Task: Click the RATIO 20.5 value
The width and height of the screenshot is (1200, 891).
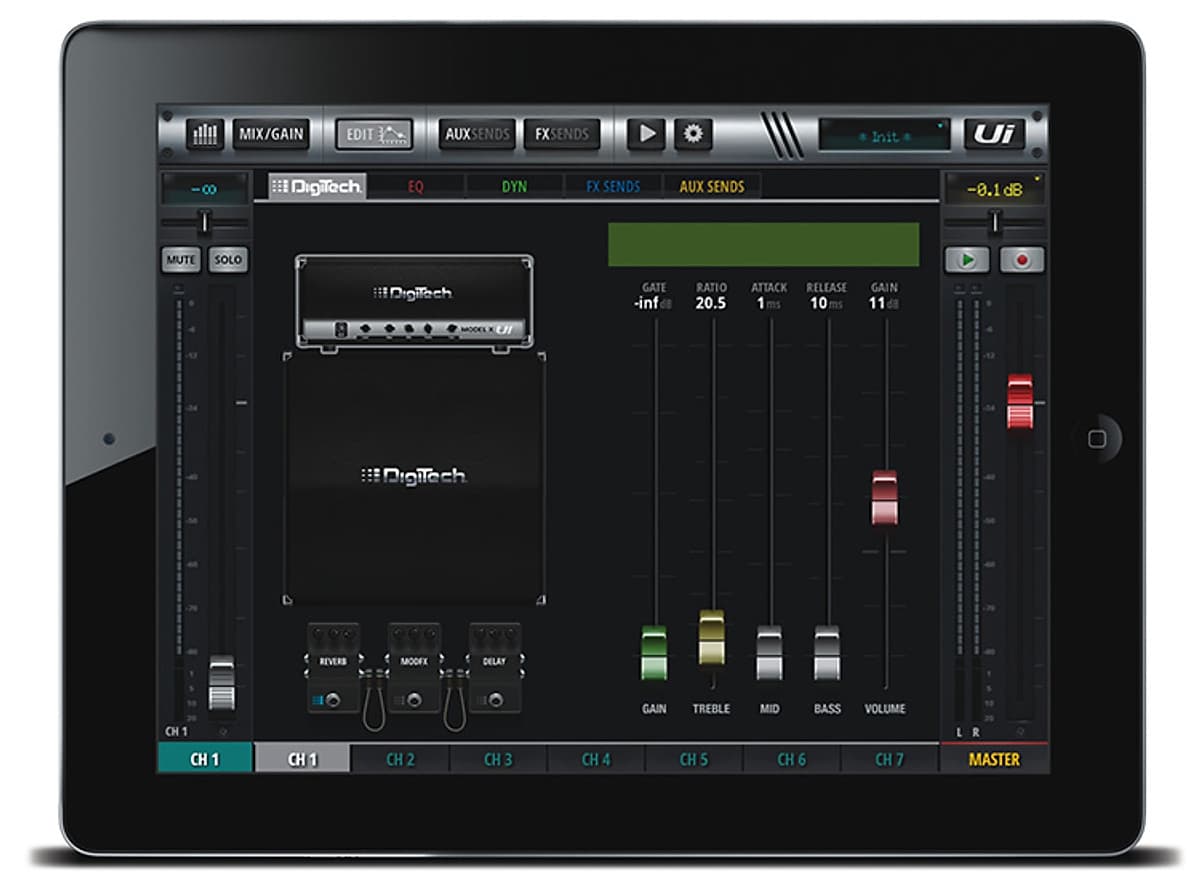Action: (x=711, y=303)
